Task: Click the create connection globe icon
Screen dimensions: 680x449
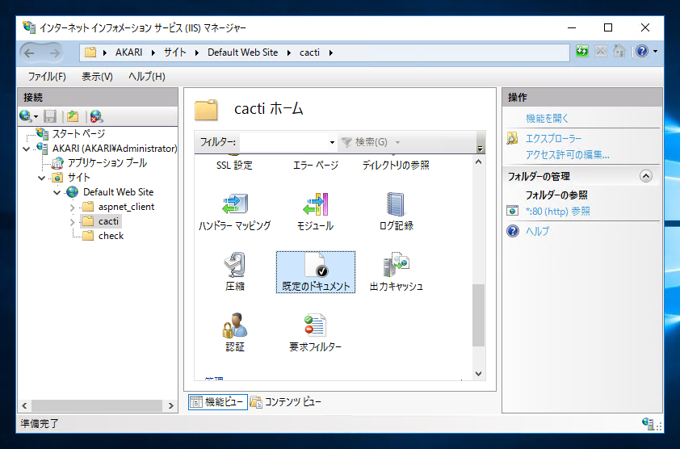Action: click(x=26, y=116)
